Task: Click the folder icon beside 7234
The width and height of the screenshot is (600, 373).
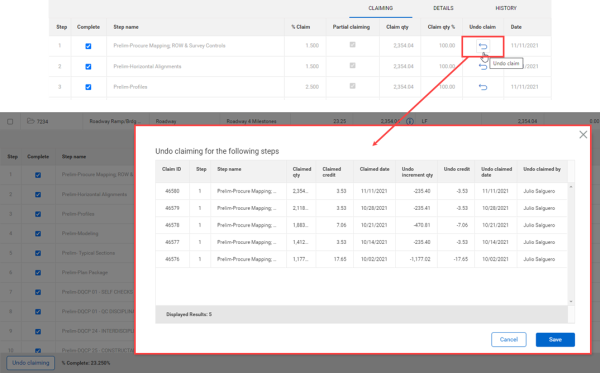Action: (x=30, y=121)
